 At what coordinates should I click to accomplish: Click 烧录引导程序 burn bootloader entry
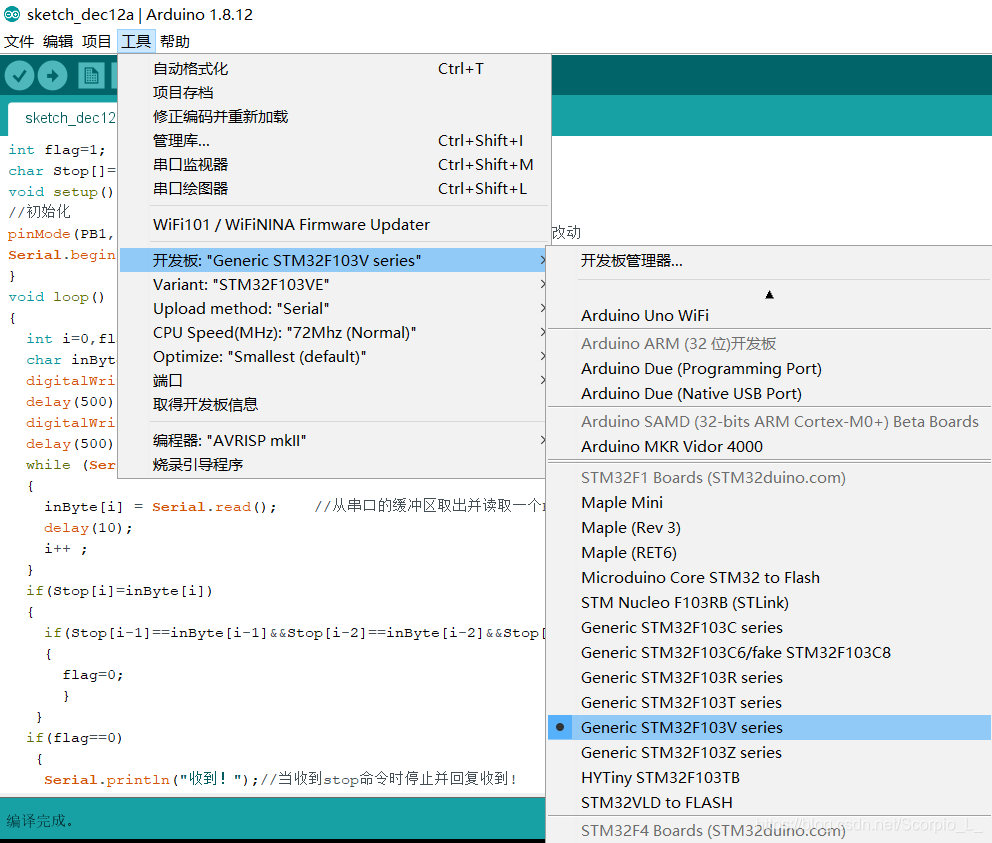(x=333, y=465)
